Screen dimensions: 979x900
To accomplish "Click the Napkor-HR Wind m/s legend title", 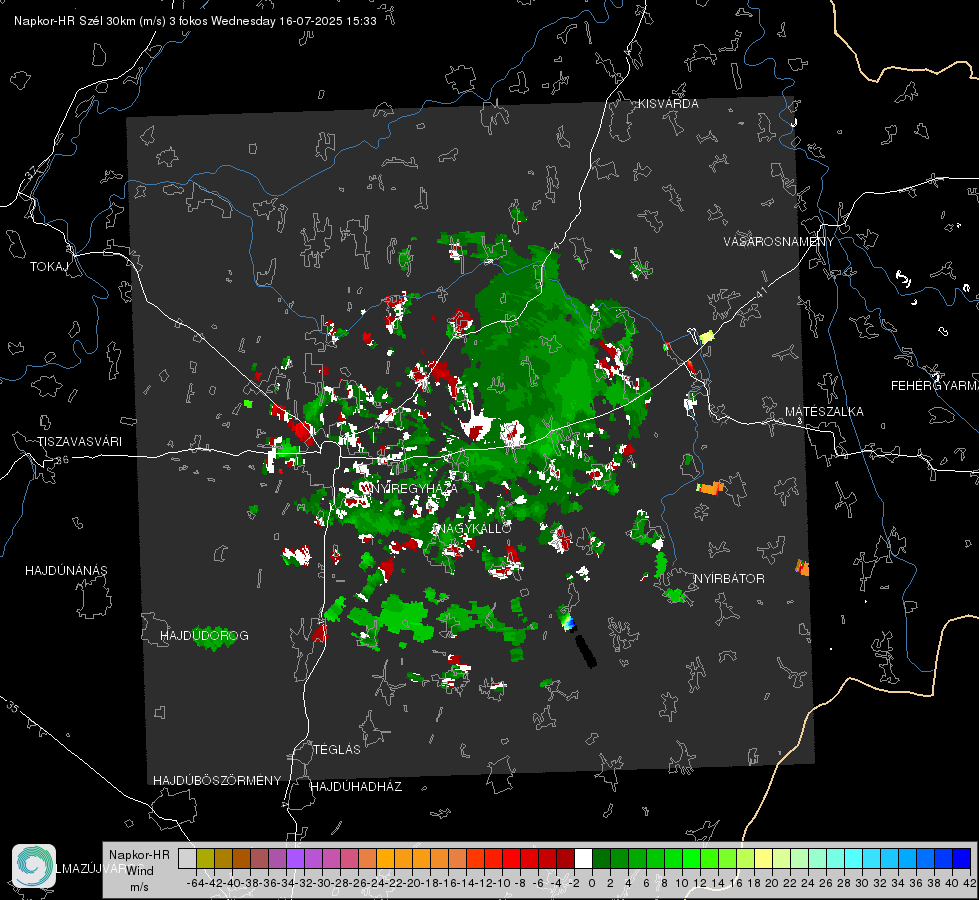I will click(139, 870).
